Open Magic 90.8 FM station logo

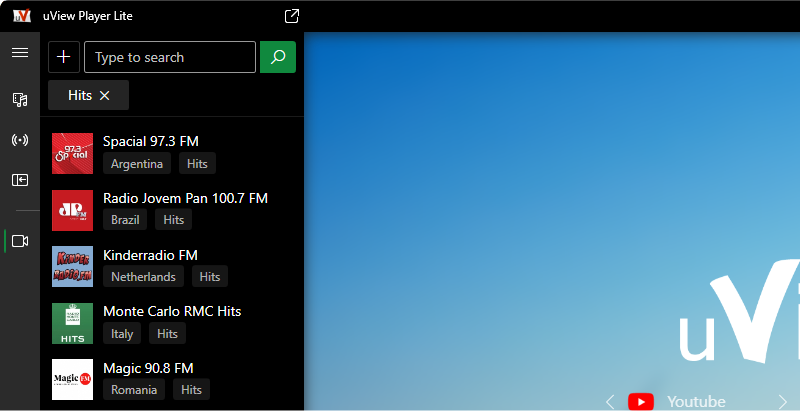pyautogui.click(x=72, y=379)
